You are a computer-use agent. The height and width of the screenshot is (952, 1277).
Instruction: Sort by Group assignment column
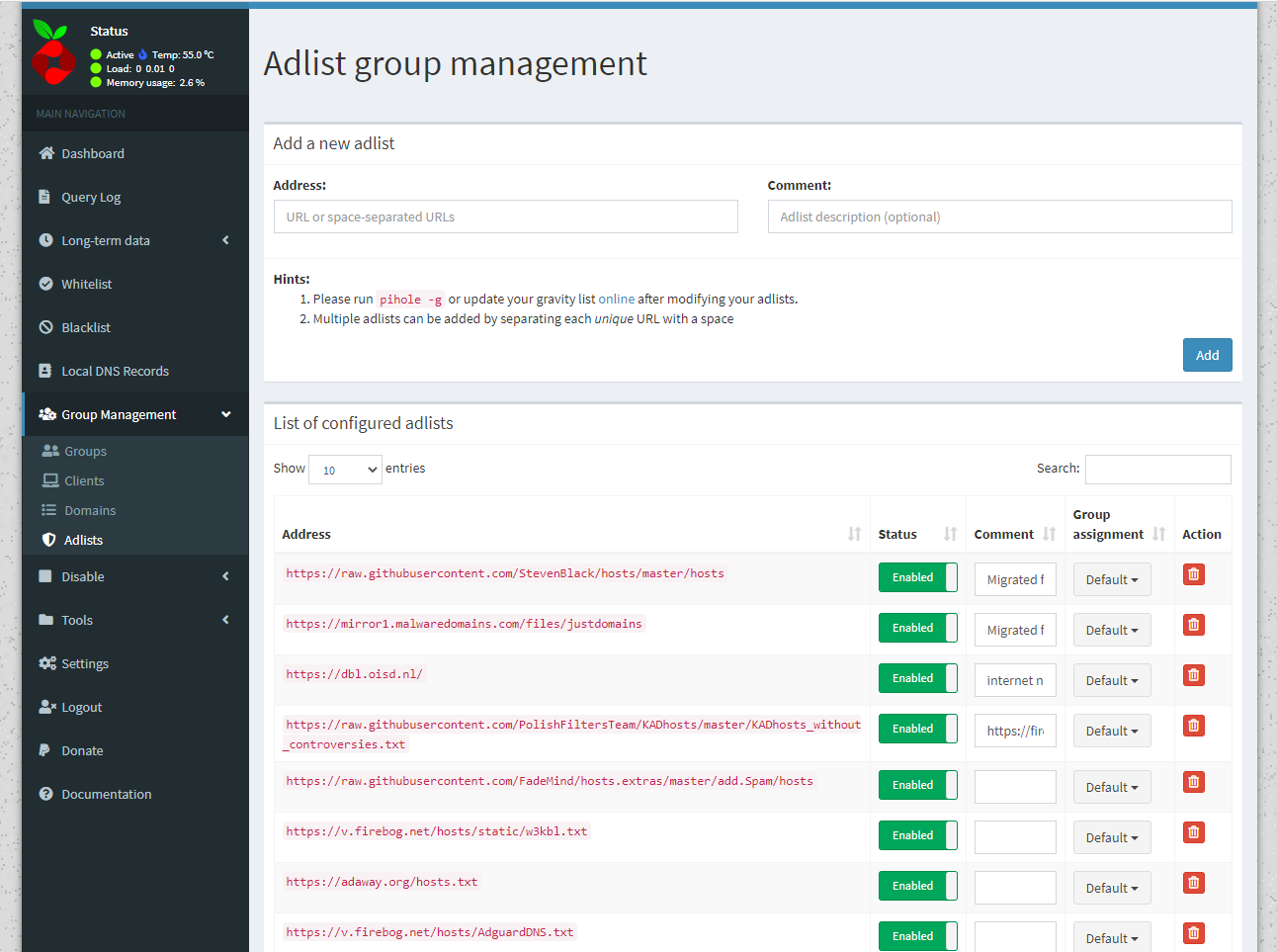coord(1119,525)
